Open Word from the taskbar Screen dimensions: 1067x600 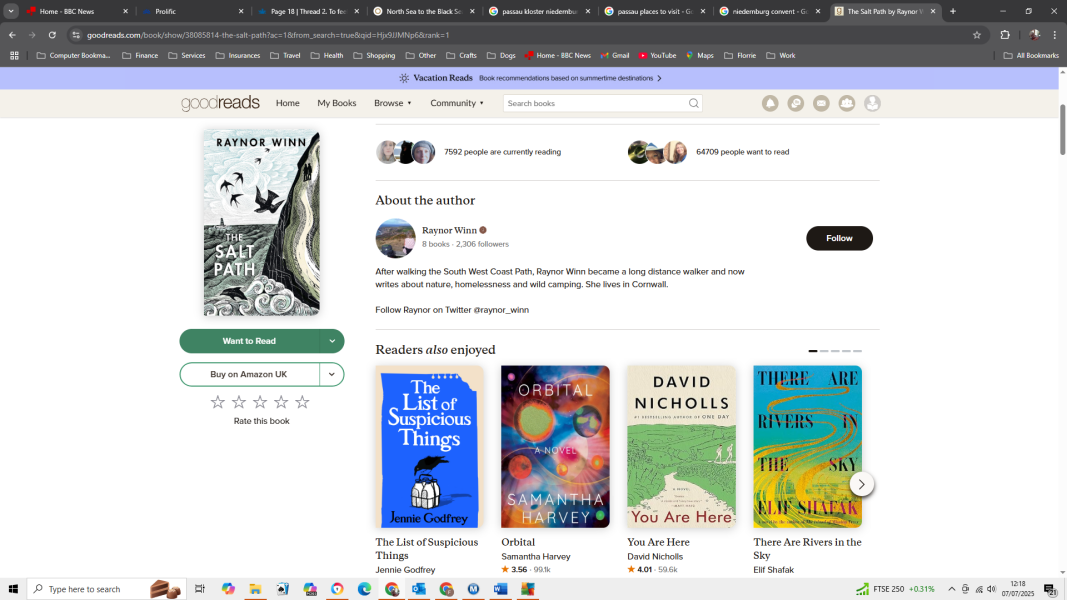(x=500, y=589)
